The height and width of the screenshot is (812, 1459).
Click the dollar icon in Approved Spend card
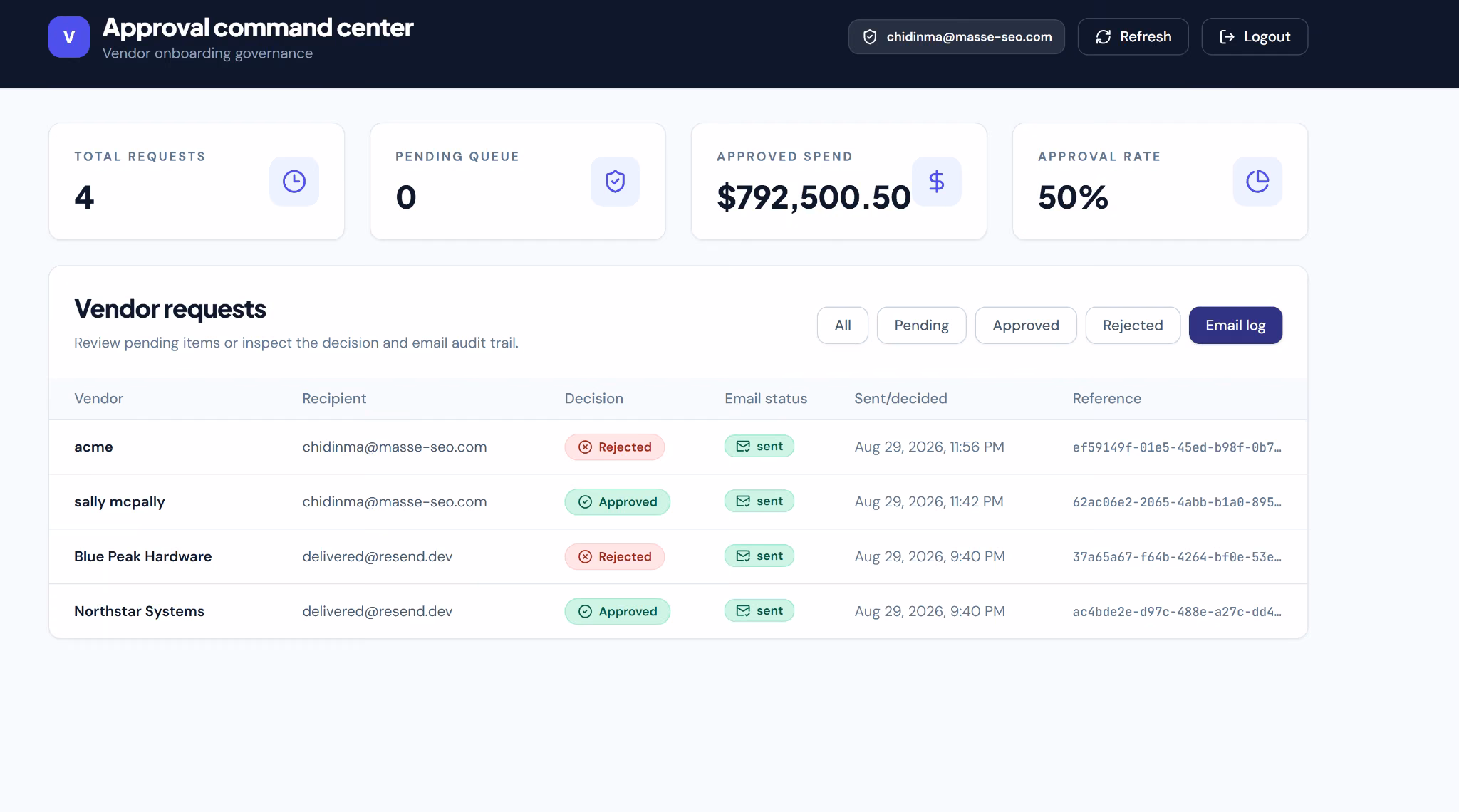tap(937, 182)
